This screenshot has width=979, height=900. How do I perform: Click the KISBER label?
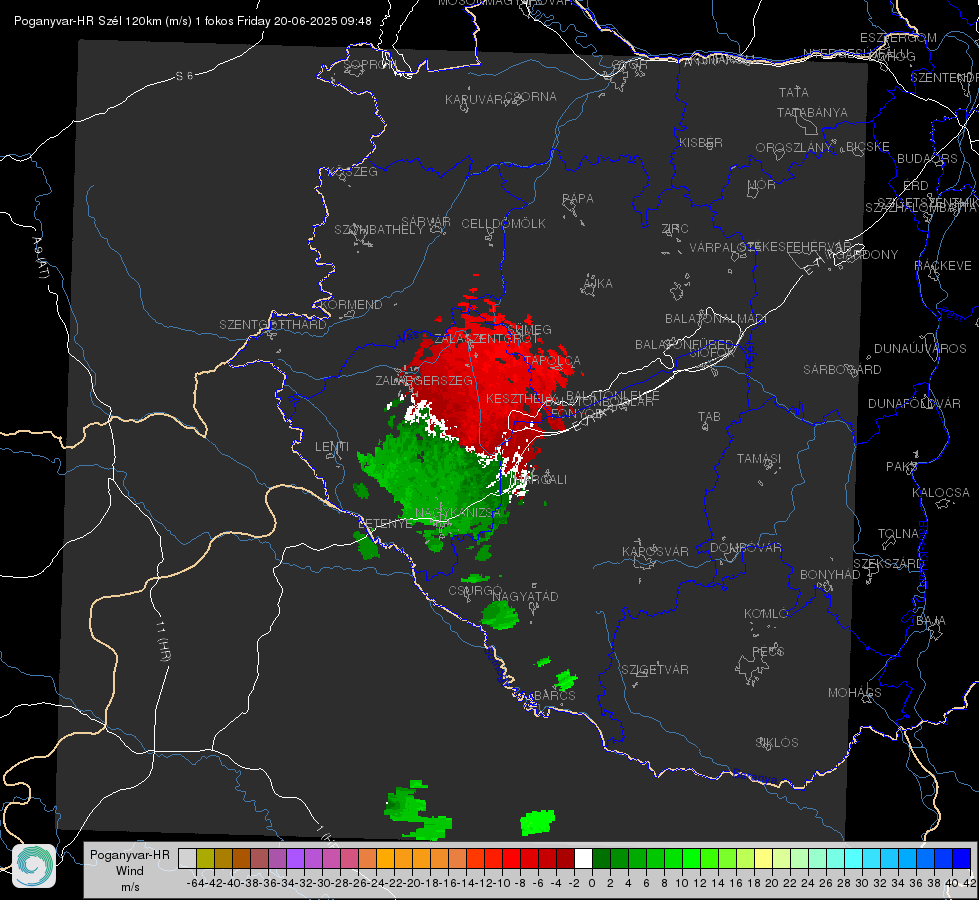[x=701, y=142]
